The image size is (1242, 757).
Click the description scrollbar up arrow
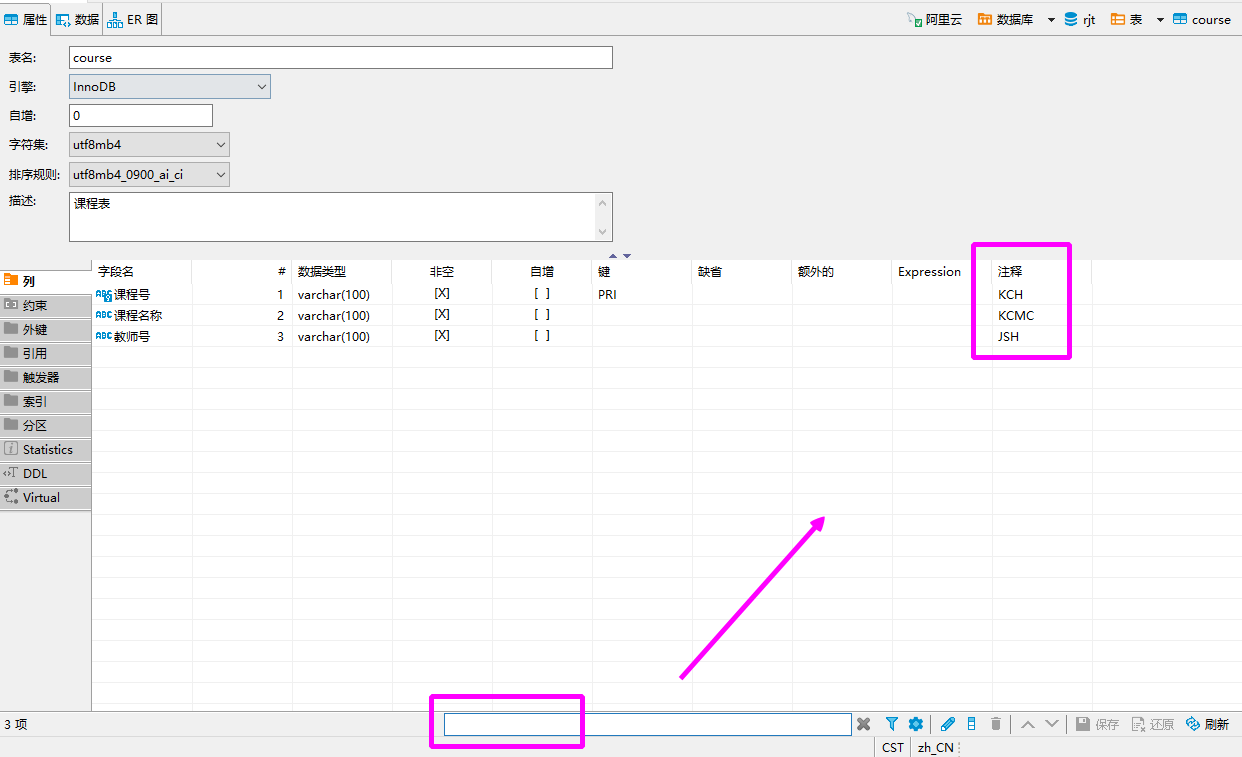click(x=603, y=202)
